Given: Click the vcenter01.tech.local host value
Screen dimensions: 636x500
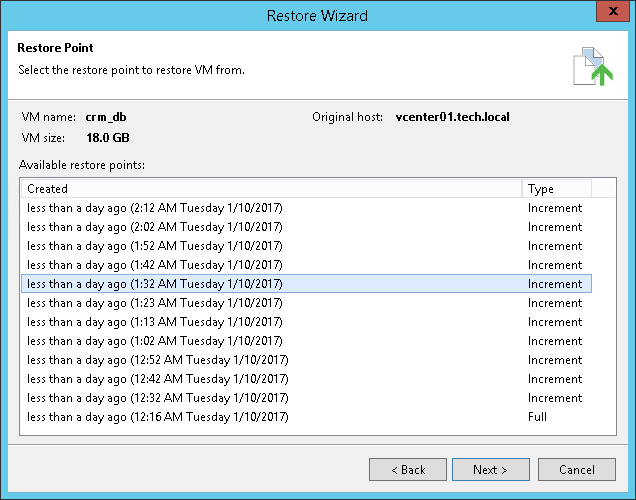Looking at the screenshot, I should click(453, 117).
